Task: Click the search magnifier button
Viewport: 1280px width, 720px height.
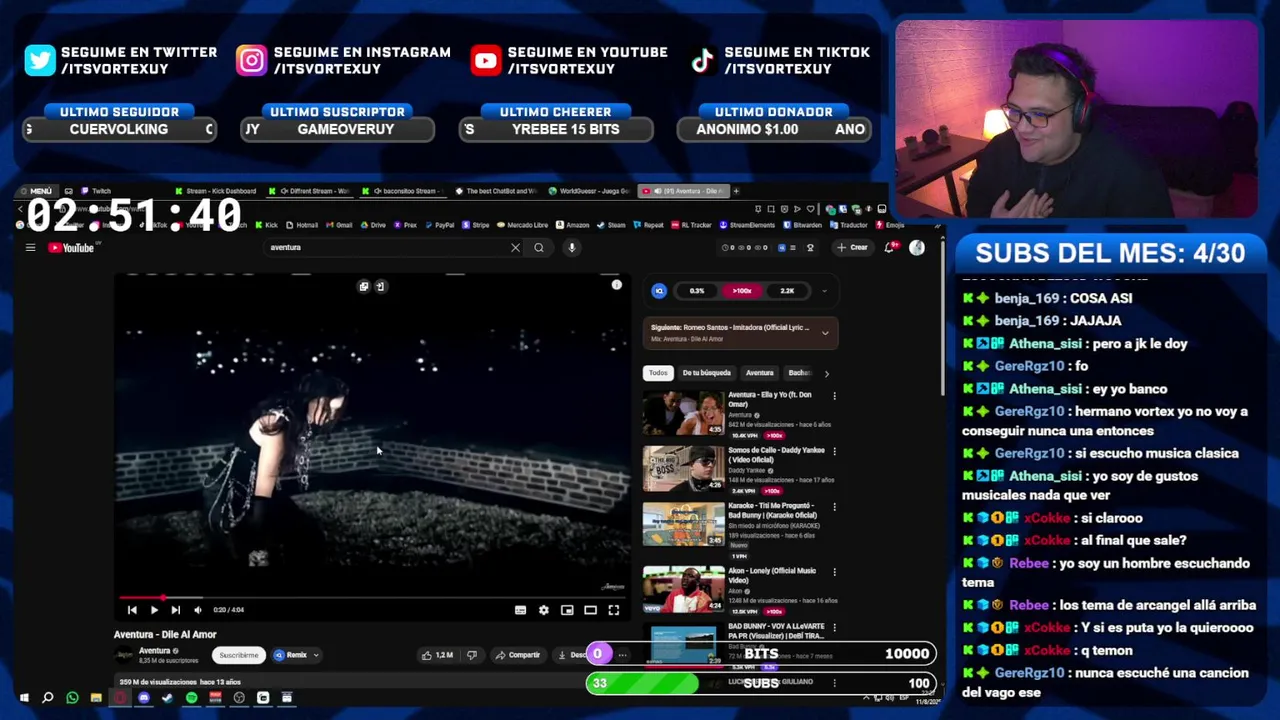Action: [539, 248]
